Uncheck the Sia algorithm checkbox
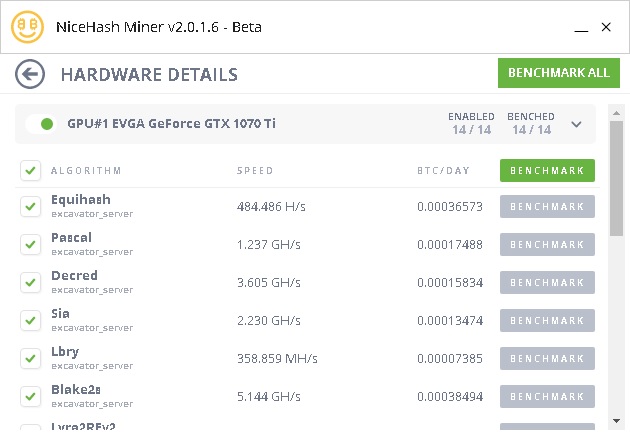 [31, 320]
